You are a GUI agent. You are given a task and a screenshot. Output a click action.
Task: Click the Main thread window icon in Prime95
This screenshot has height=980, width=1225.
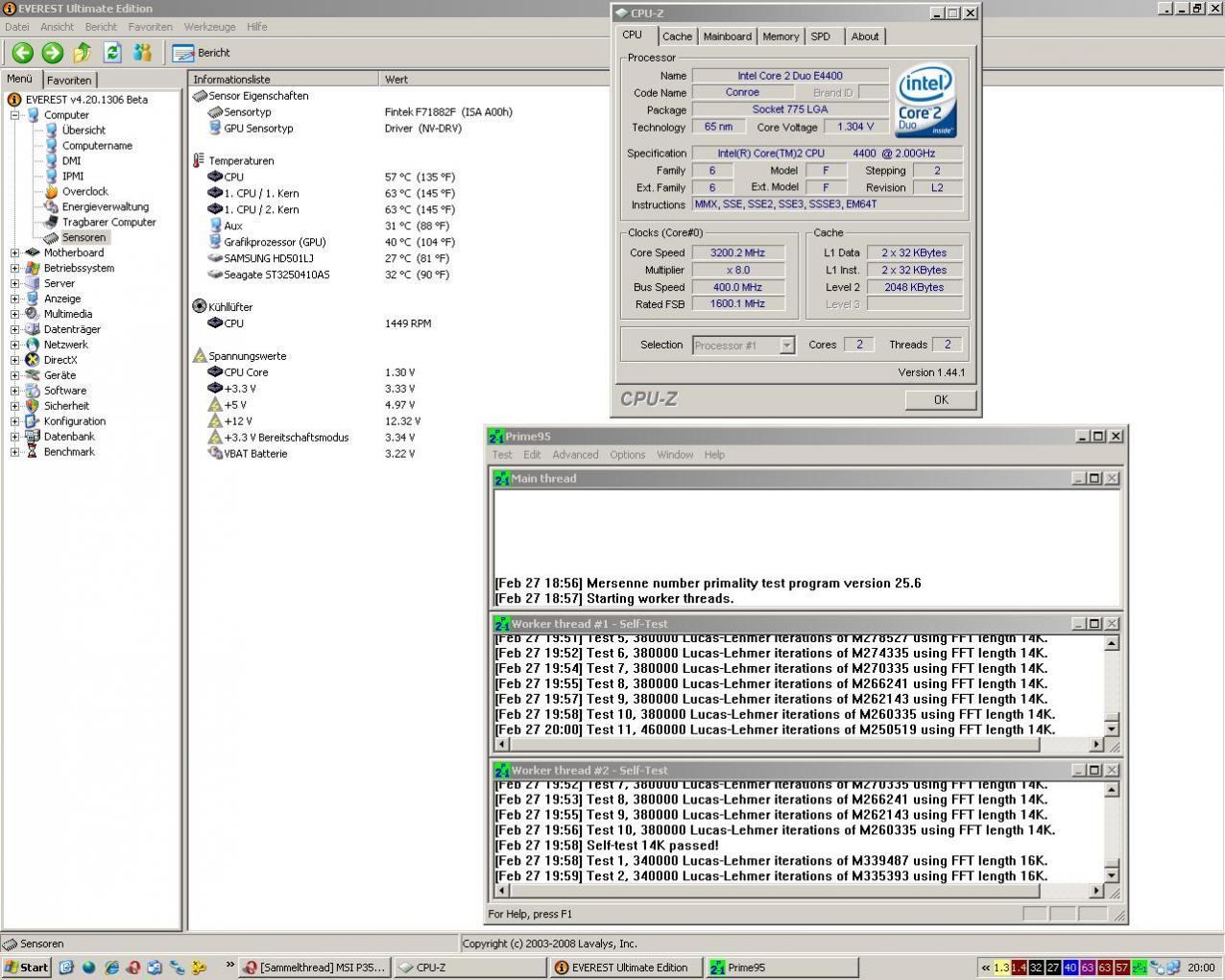pyautogui.click(x=501, y=478)
